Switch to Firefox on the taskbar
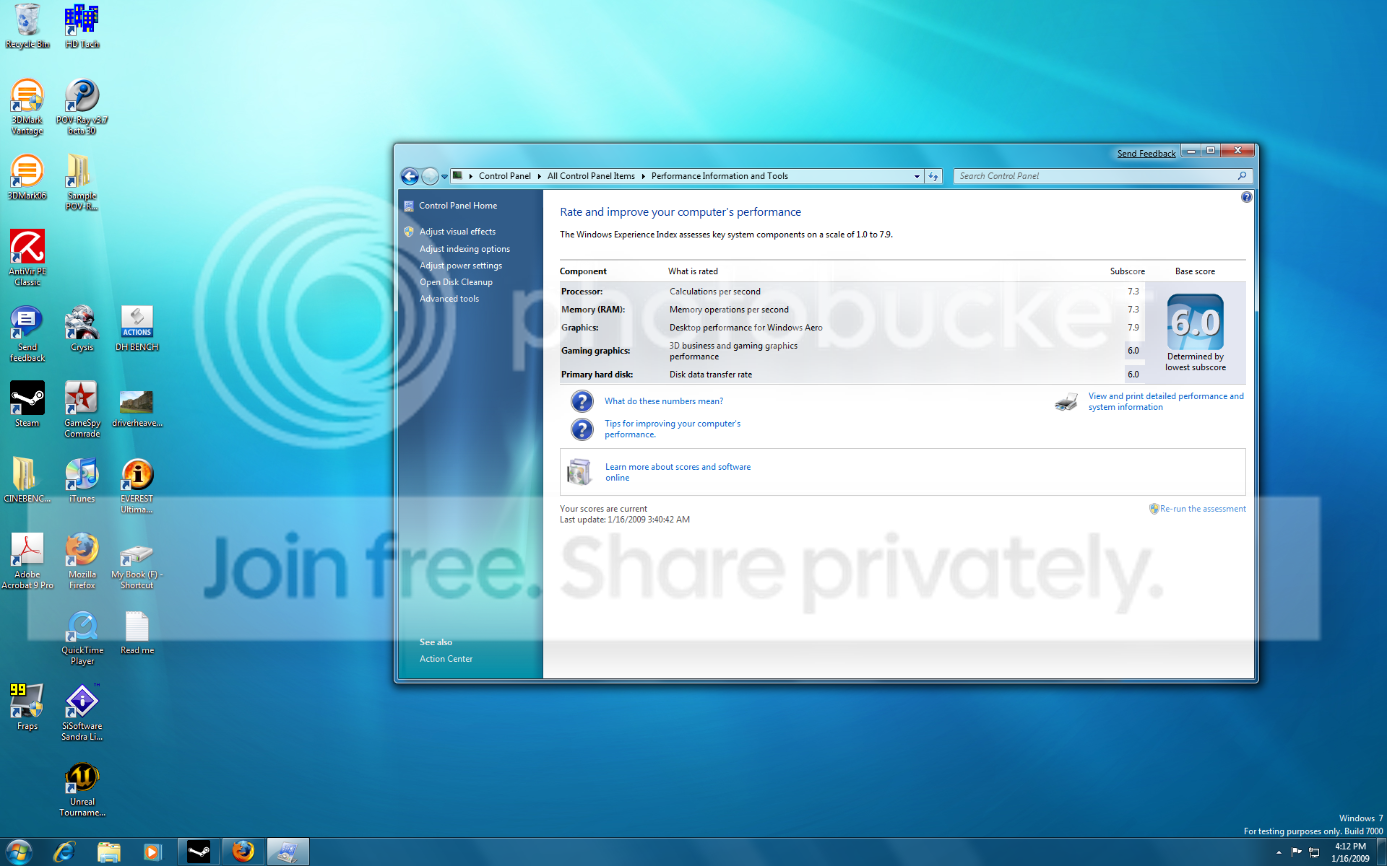 pos(243,851)
